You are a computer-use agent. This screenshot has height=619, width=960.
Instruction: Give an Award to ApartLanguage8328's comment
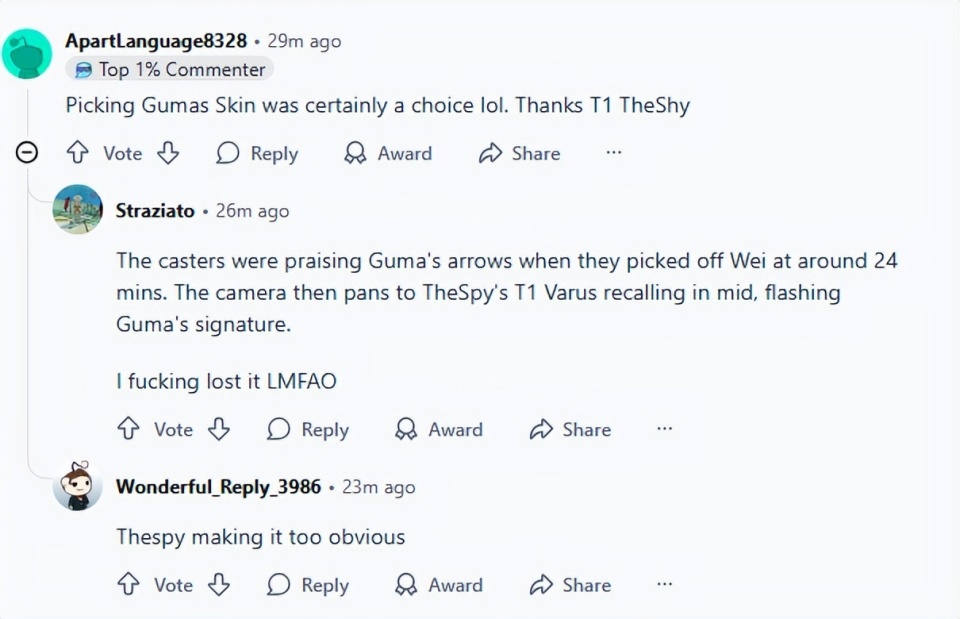click(388, 153)
